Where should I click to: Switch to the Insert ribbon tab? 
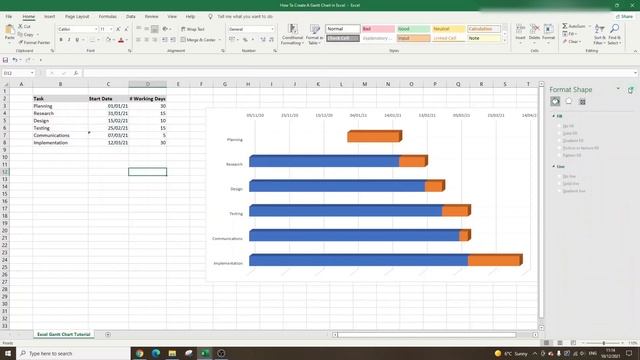click(x=49, y=16)
